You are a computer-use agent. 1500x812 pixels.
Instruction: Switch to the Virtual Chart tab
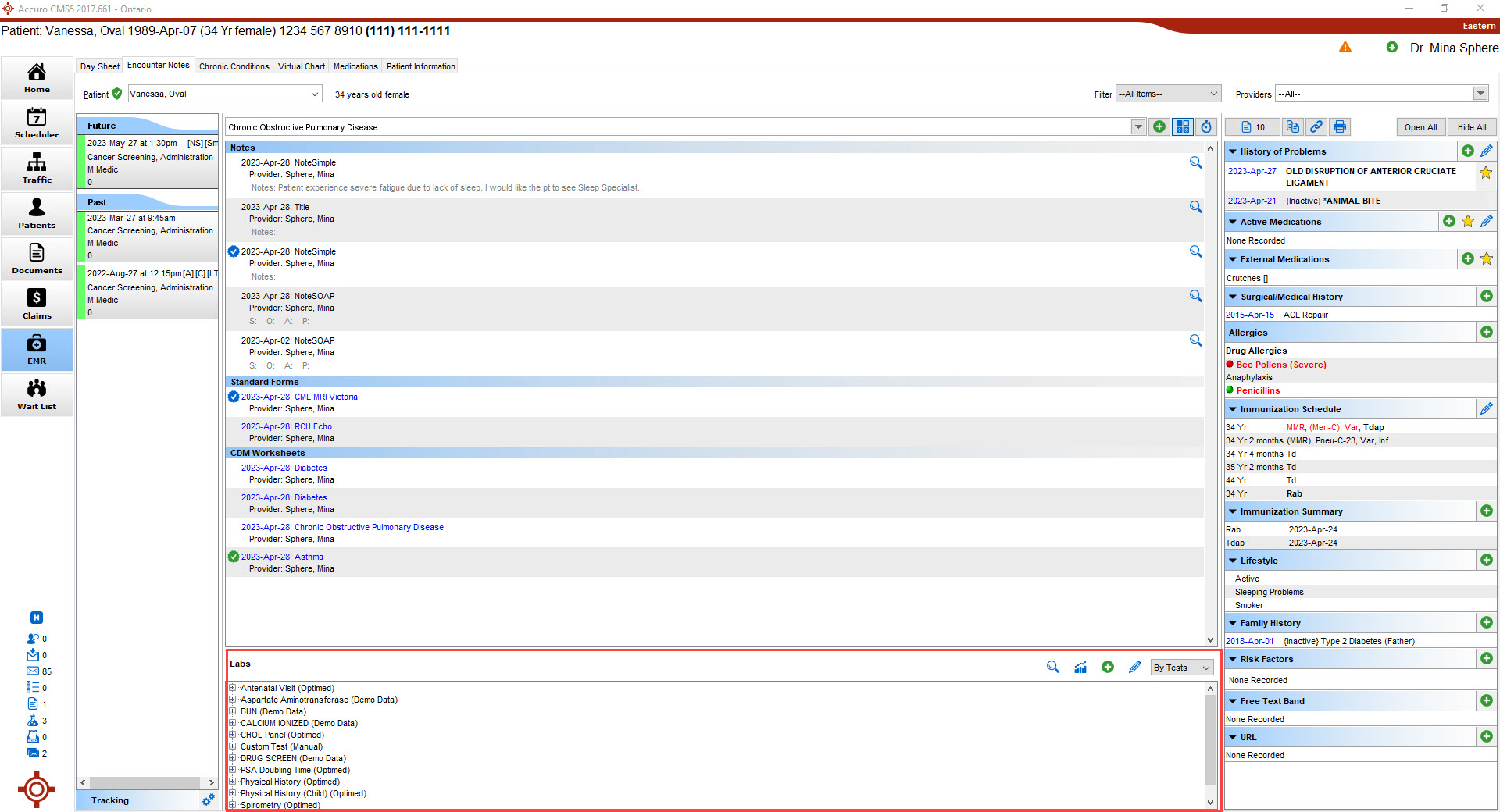pyautogui.click(x=301, y=66)
